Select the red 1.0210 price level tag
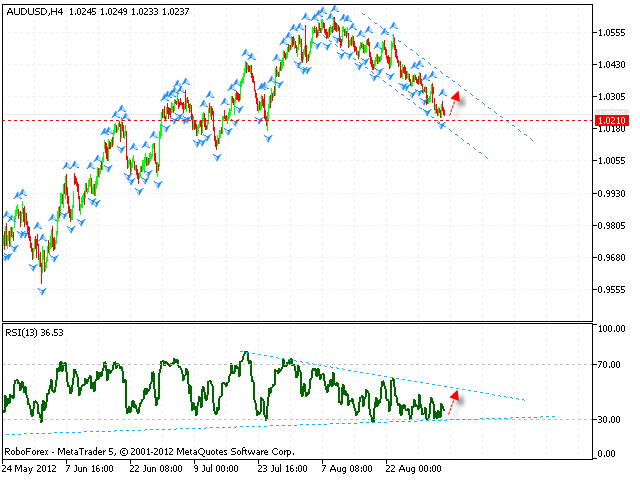 click(609, 121)
